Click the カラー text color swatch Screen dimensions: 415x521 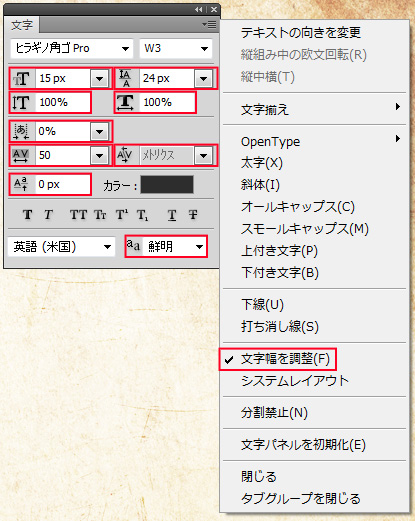point(167,185)
